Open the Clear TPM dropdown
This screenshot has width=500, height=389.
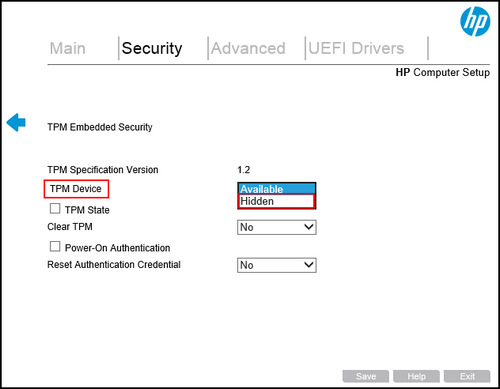[x=277, y=227]
